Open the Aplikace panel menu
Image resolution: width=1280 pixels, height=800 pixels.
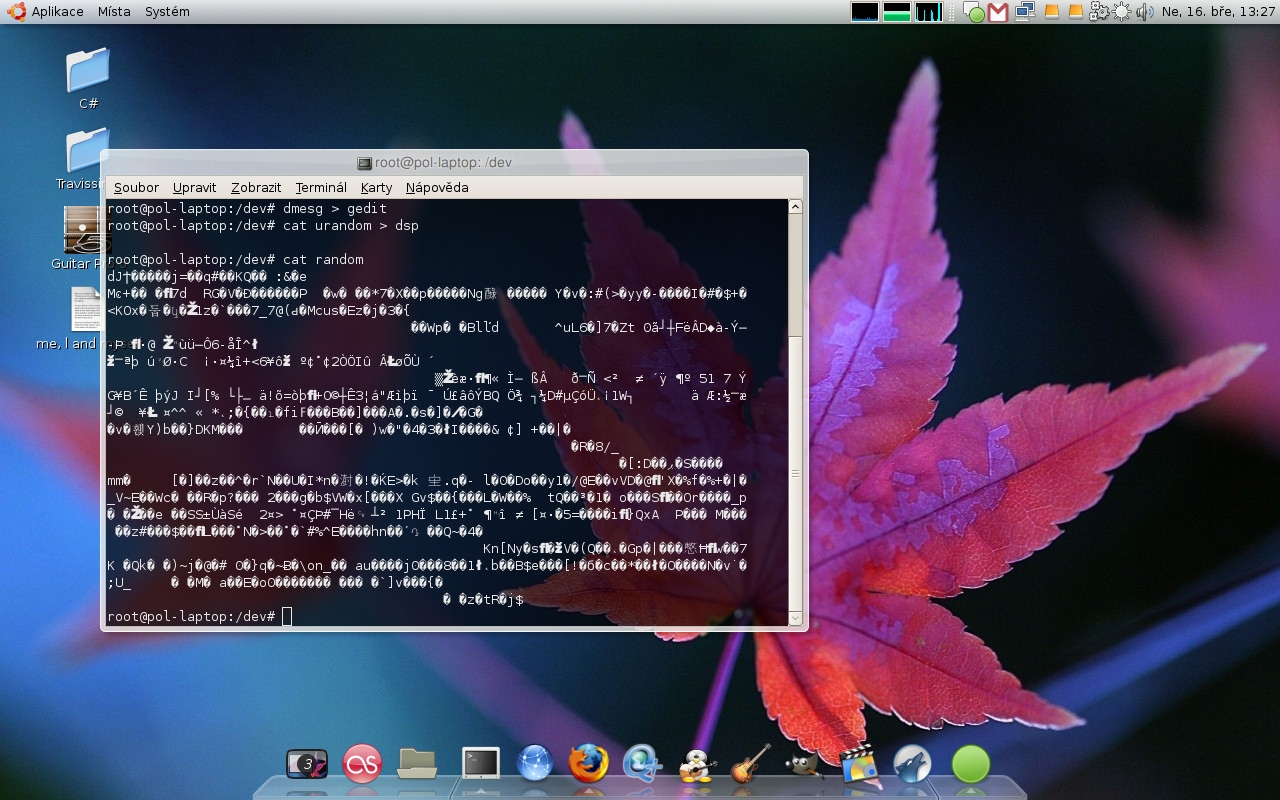(57, 12)
